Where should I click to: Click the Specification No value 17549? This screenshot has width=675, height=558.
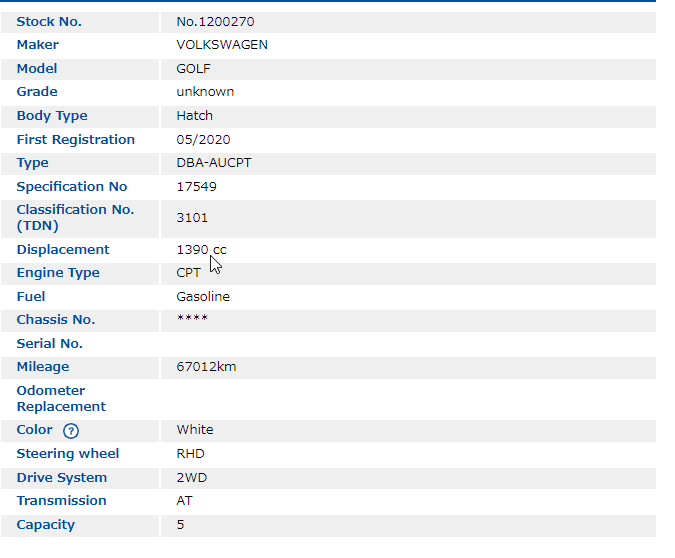(x=196, y=187)
